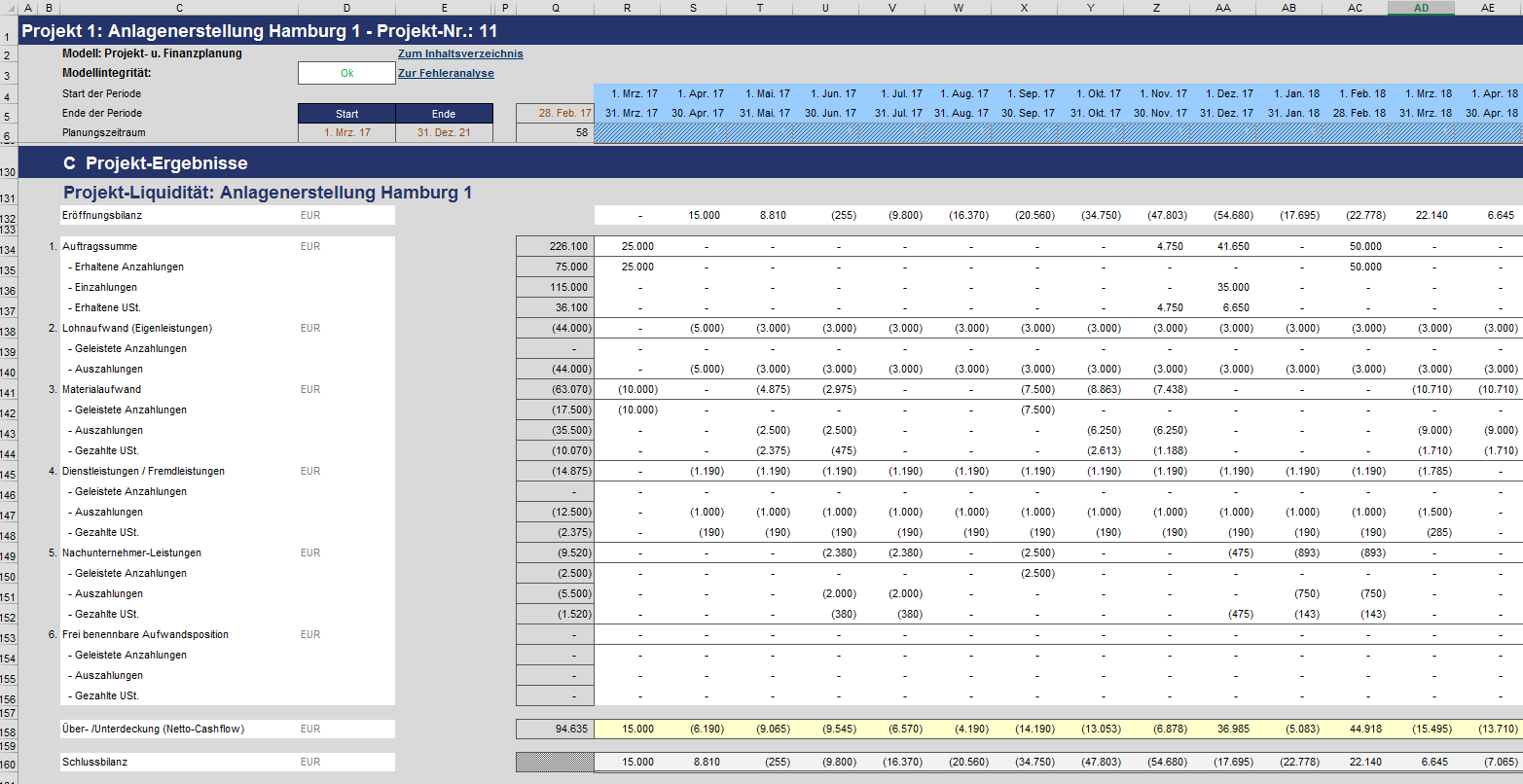
Task: Click the Auftragssumme total 226.100
Action: point(555,247)
